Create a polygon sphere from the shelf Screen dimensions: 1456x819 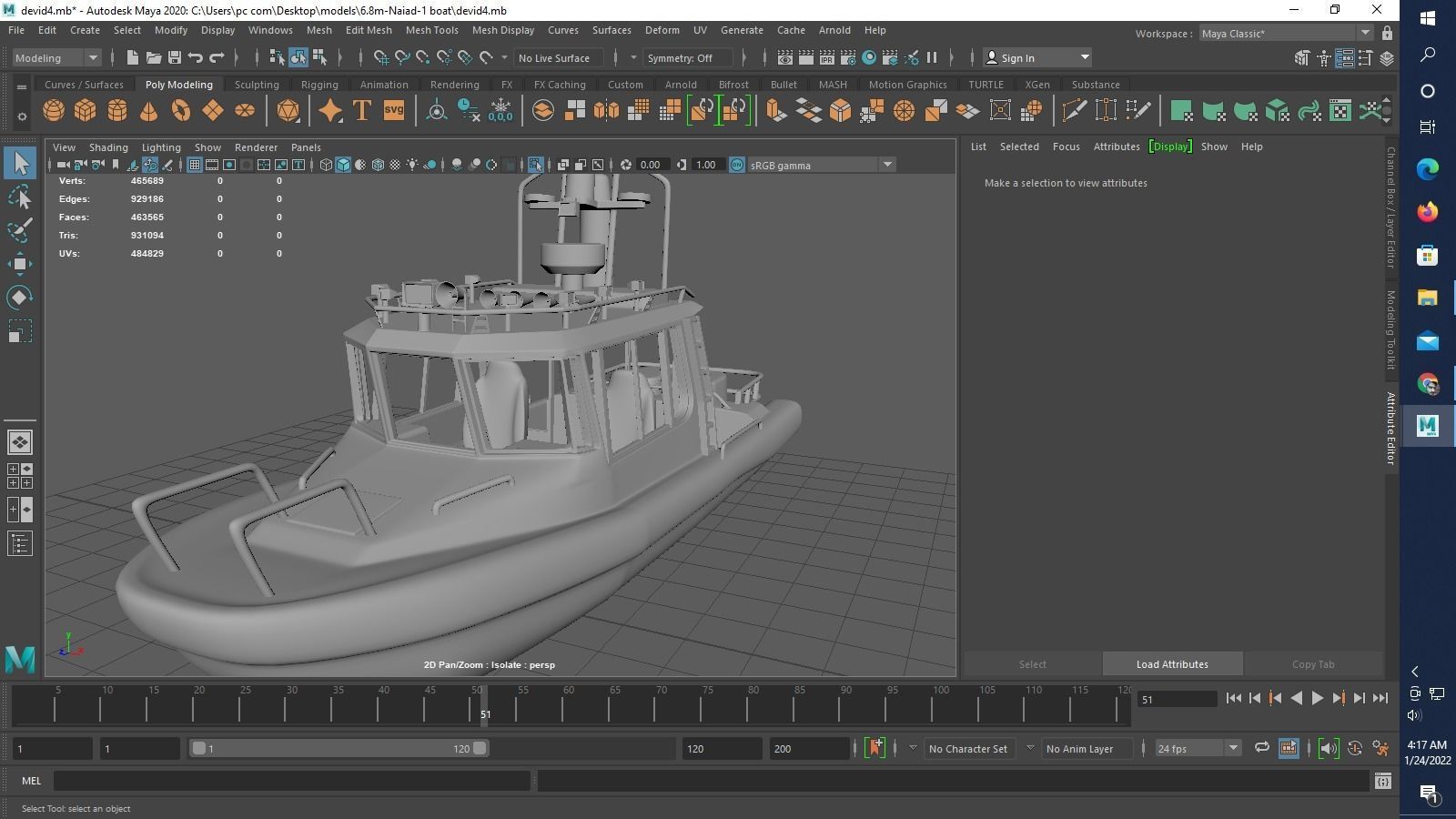click(54, 111)
